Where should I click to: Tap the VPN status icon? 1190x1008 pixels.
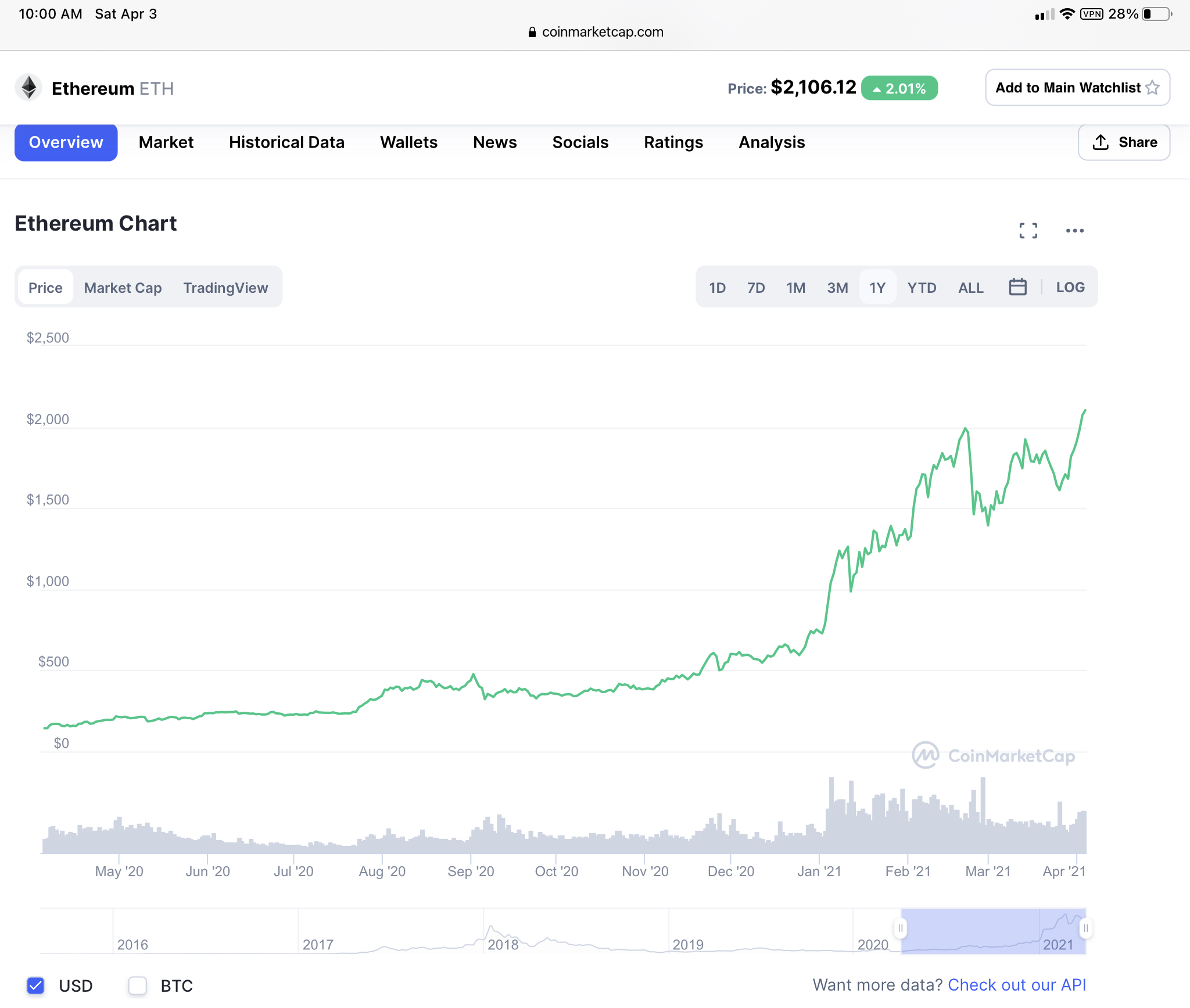point(1091,14)
